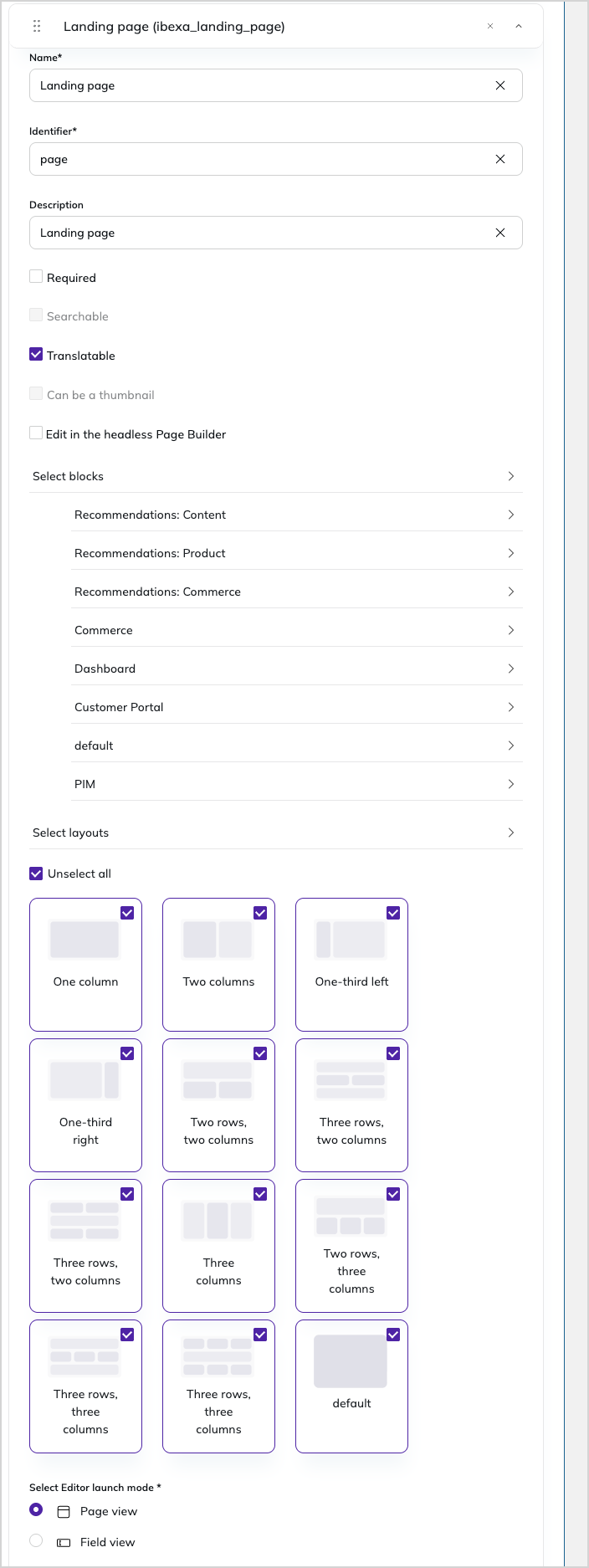
Task: Clear the Name field text
Action: [500, 85]
